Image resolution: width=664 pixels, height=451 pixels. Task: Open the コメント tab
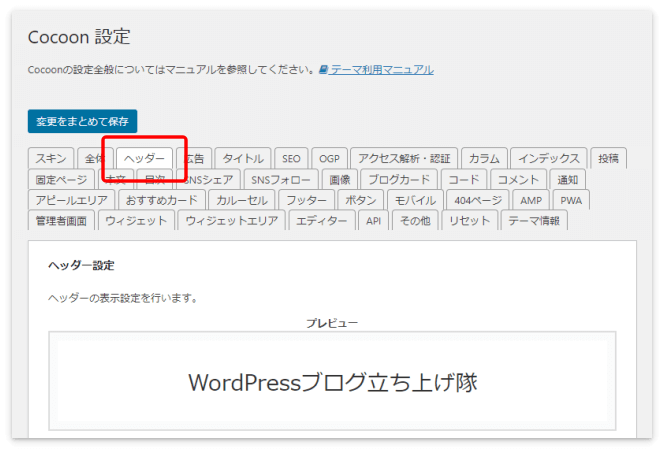coord(518,180)
